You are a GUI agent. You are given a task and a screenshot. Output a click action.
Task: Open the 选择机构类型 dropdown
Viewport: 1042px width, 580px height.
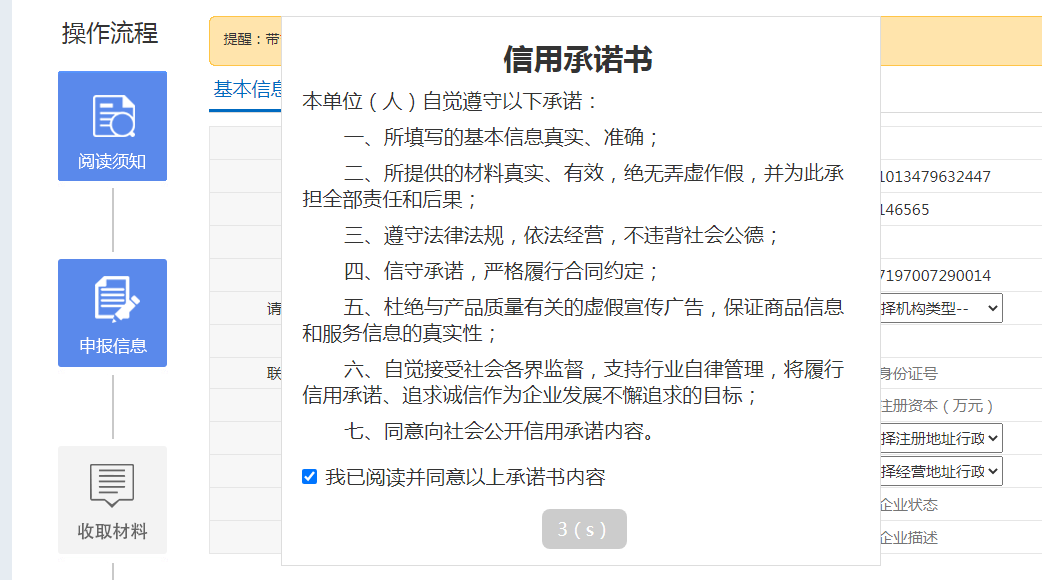pyautogui.click(x=940, y=308)
